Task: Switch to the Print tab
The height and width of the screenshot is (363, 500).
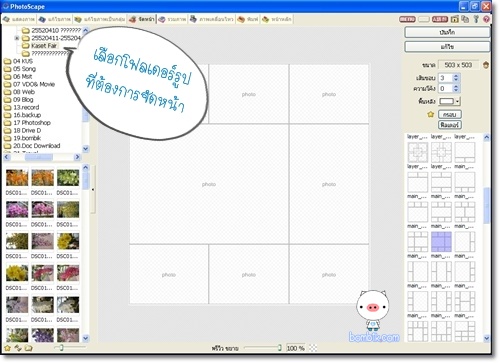Action: pyautogui.click(x=248, y=19)
